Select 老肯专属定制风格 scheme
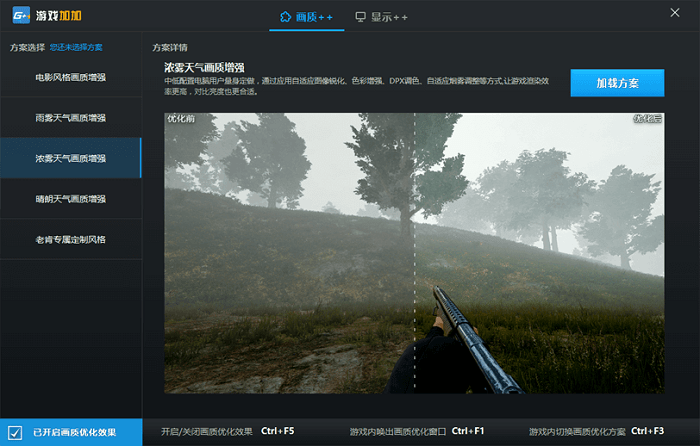 click(x=71, y=239)
